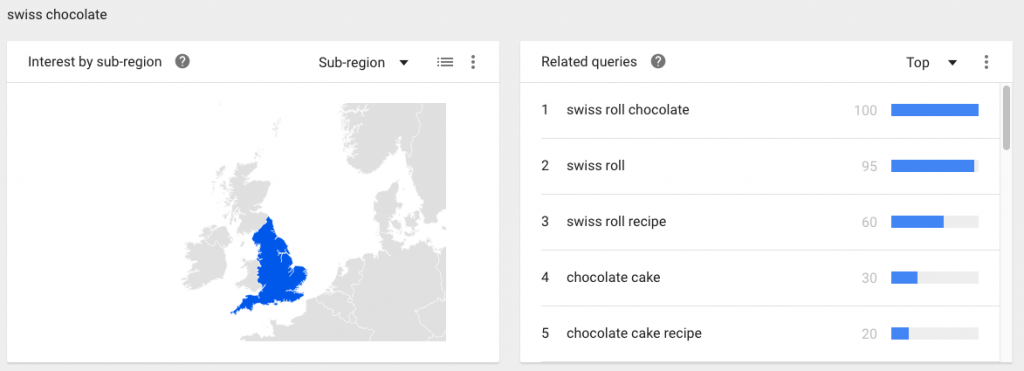Image resolution: width=1024 pixels, height=371 pixels.
Task: Click the rank number 5 in Related queries
Action: click(545, 333)
